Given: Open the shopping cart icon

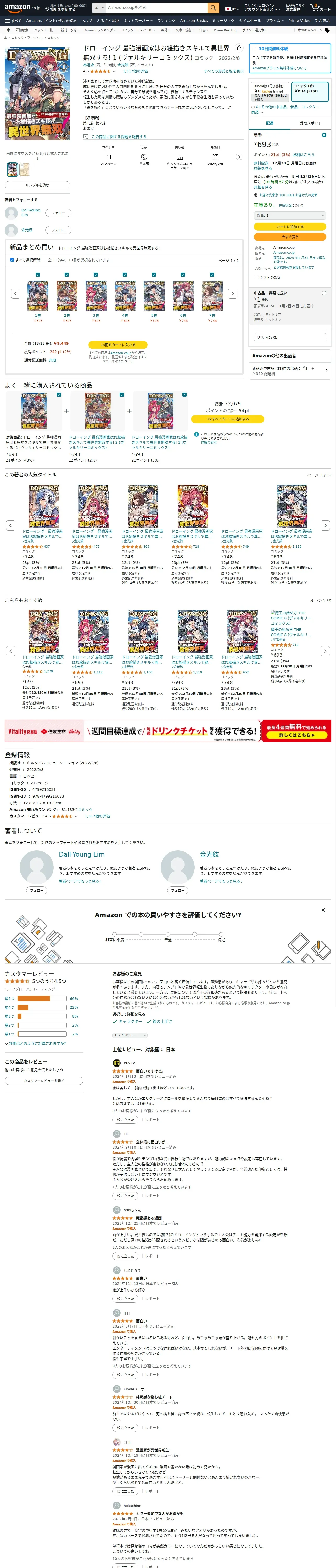Looking at the screenshot, I should (x=320, y=8).
